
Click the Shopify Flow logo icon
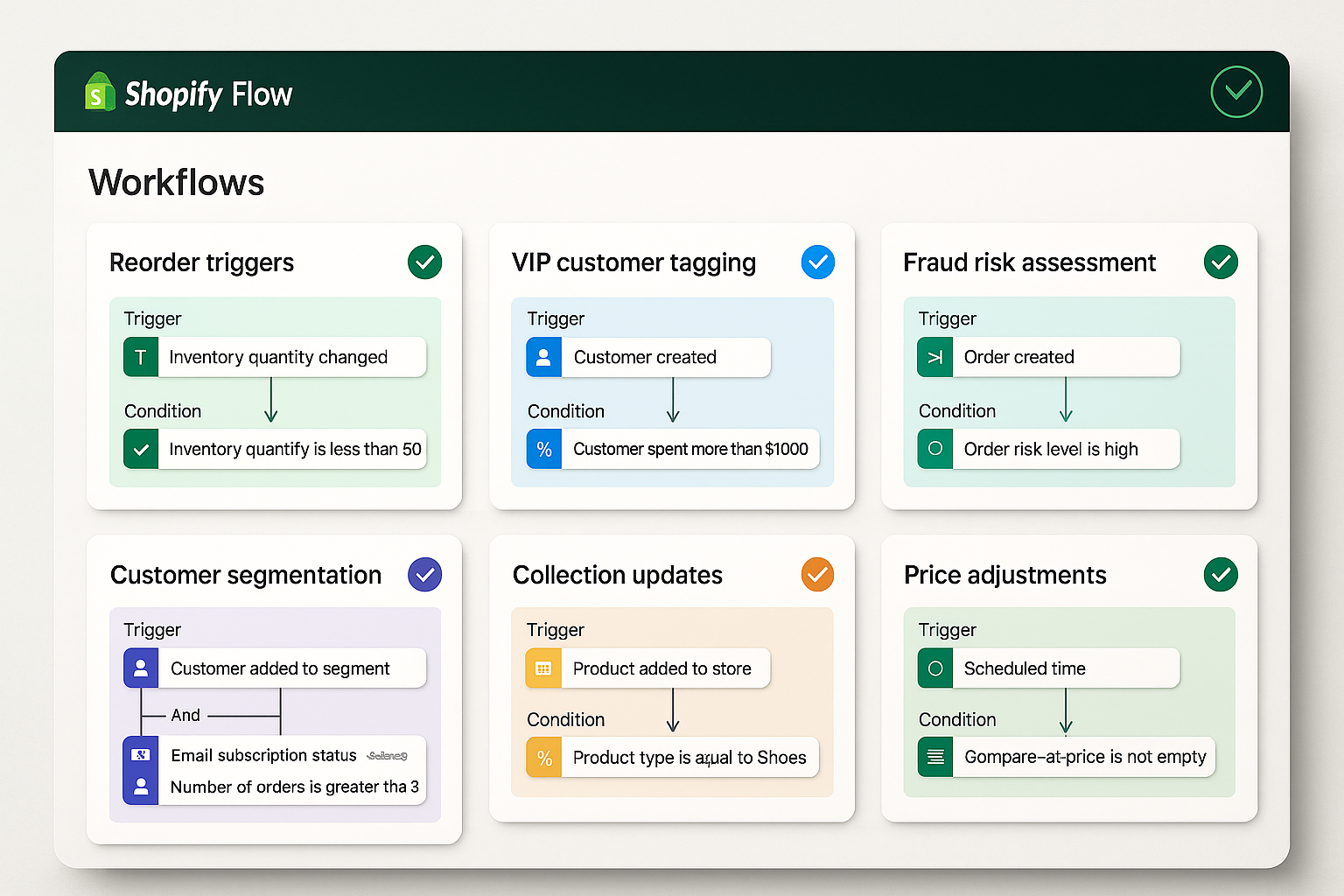click(99, 93)
